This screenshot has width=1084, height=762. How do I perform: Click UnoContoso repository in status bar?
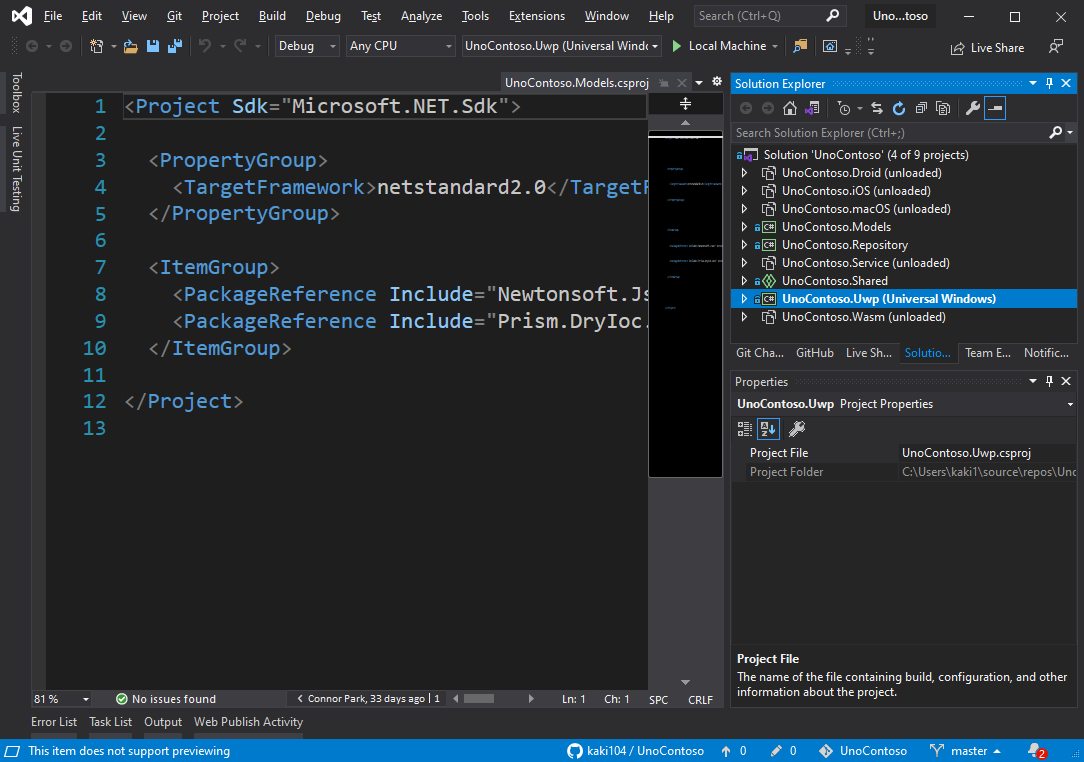[x=863, y=750]
